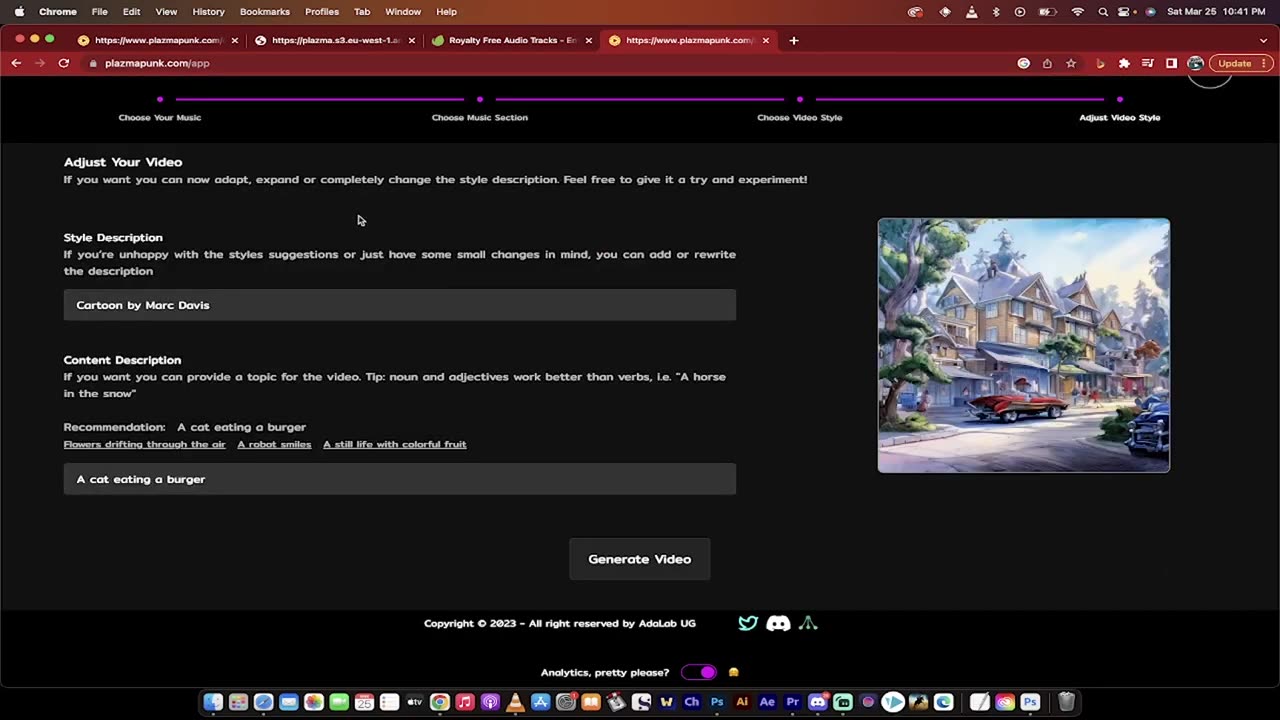Image resolution: width=1280 pixels, height=720 pixels.
Task: Open Discord from the dock
Action: pyautogui.click(x=816, y=702)
